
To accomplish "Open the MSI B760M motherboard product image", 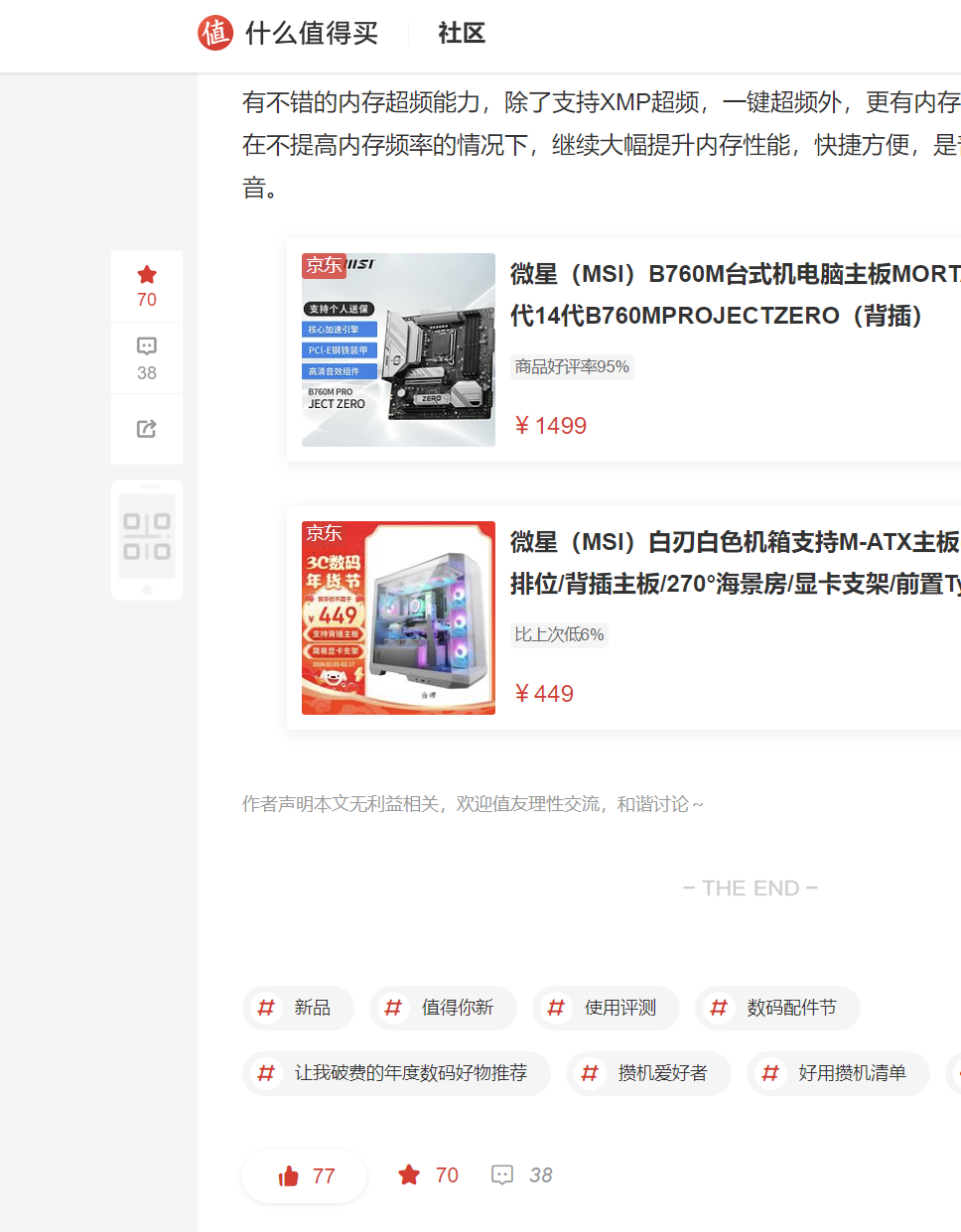I will coord(398,349).
